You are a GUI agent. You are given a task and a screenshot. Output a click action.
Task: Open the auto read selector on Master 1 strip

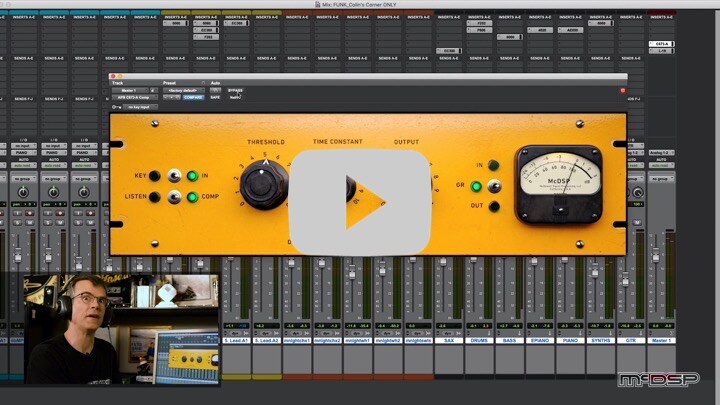tap(661, 165)
